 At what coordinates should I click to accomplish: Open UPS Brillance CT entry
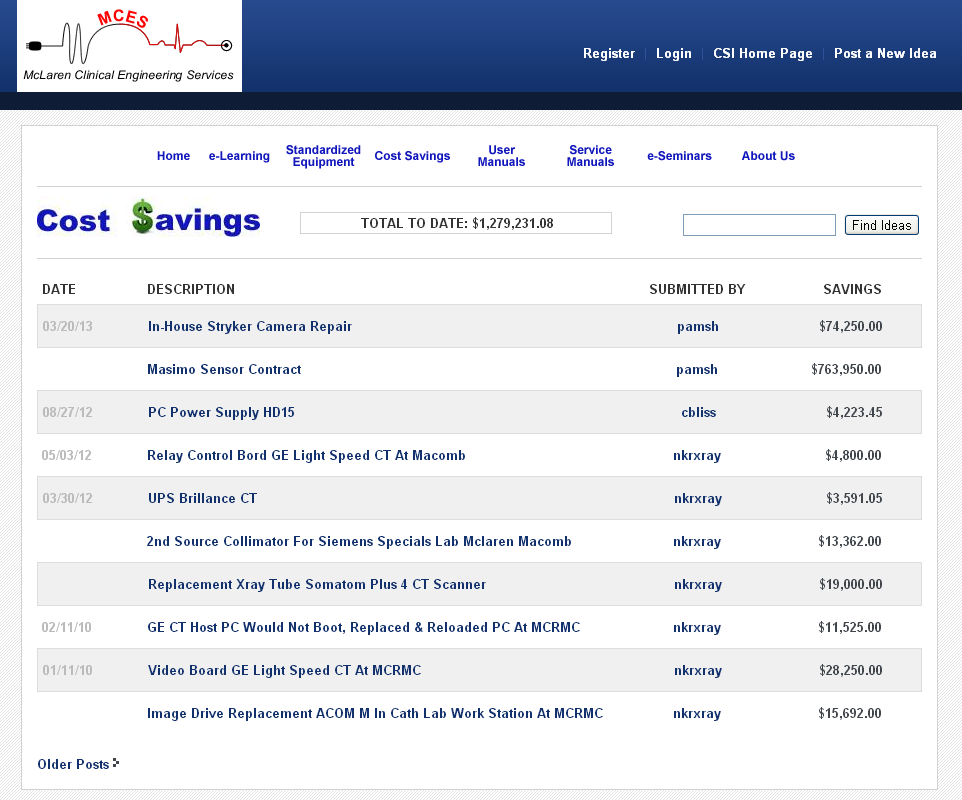tap(202, 499)
